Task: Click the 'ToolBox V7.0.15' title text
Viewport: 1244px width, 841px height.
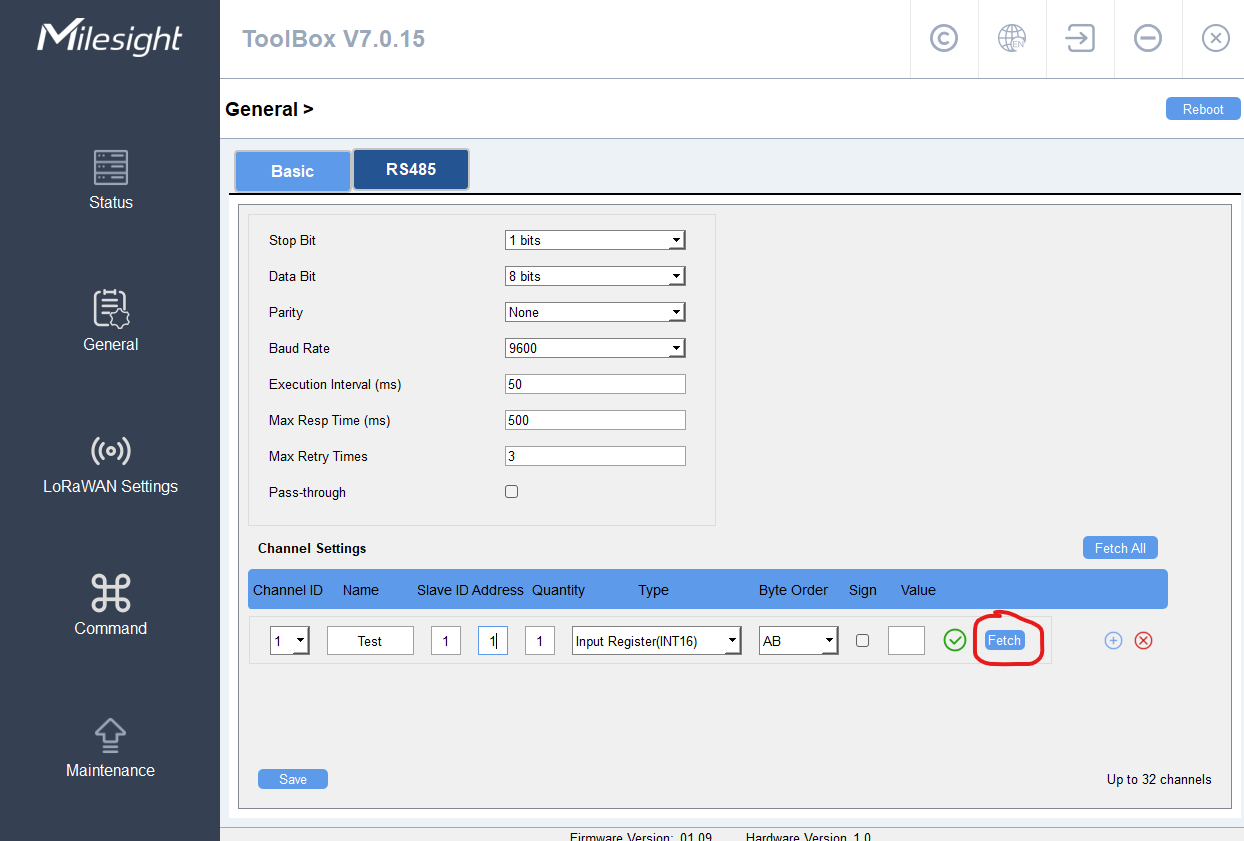Action: point(333,39)
